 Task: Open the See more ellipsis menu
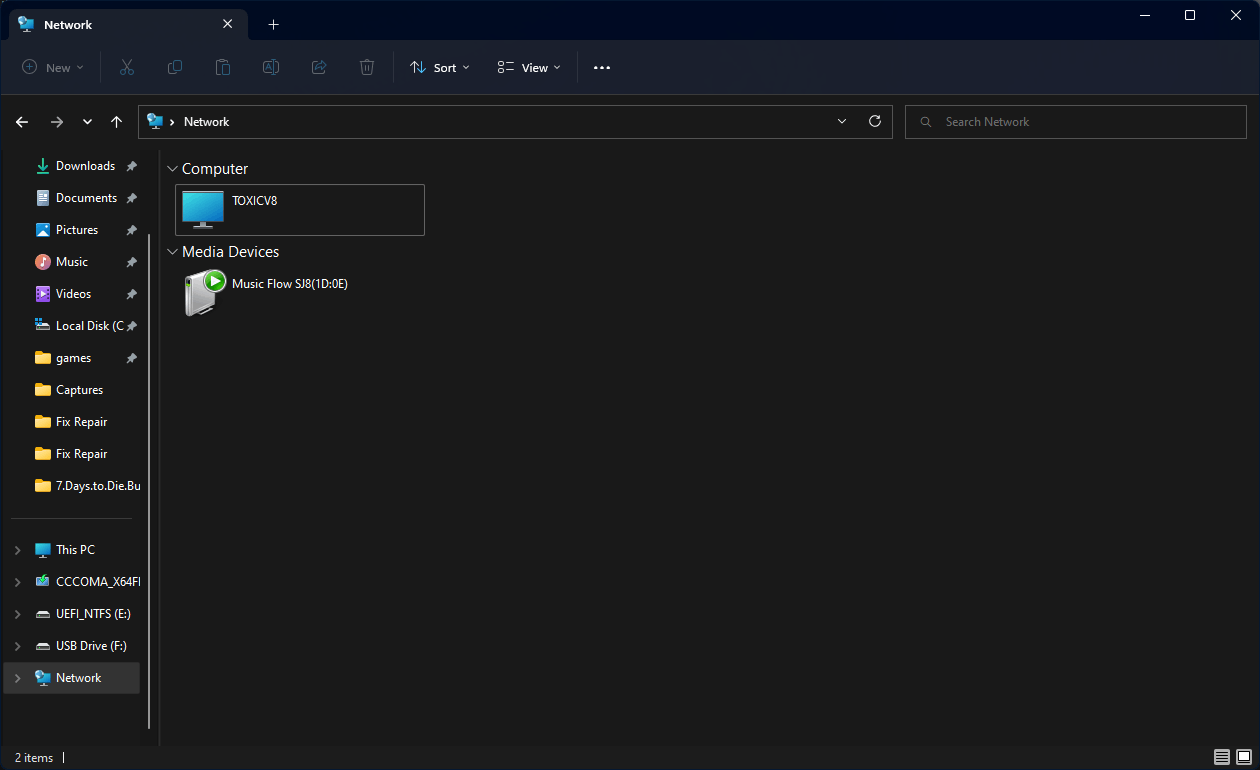pyautogui.click(x=601, y=67)
